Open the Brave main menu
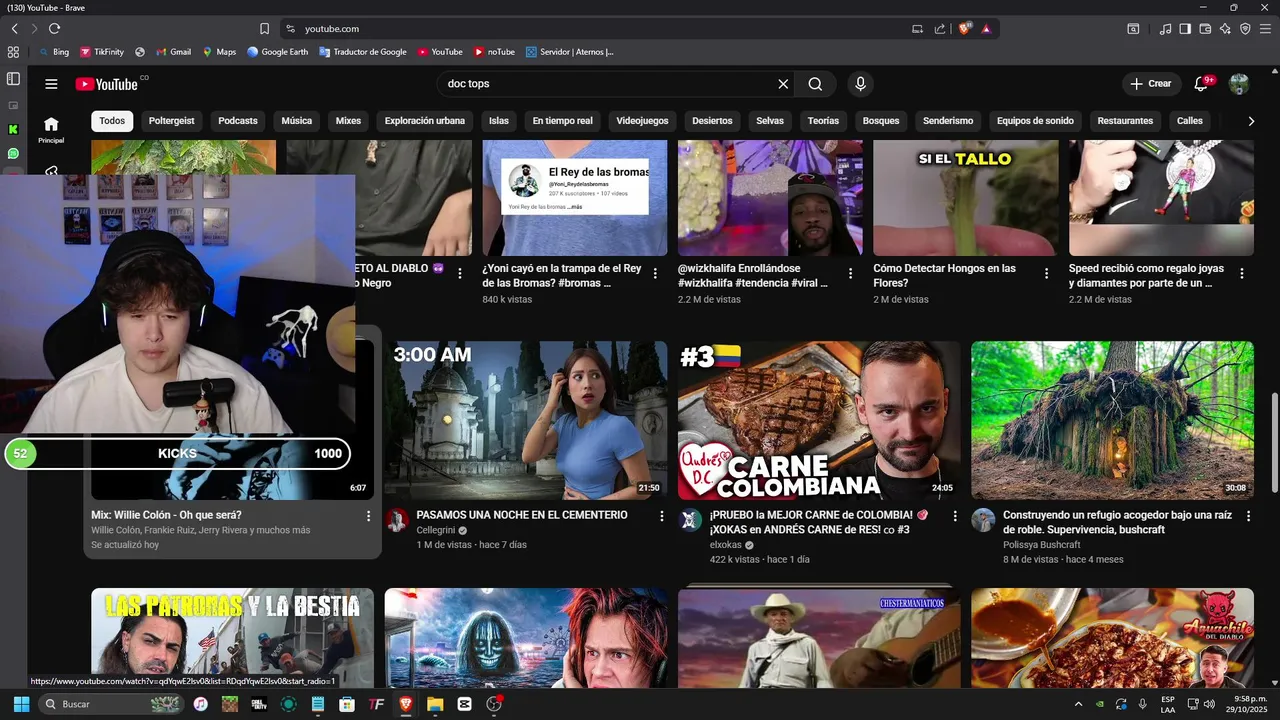 (1266, 29)
